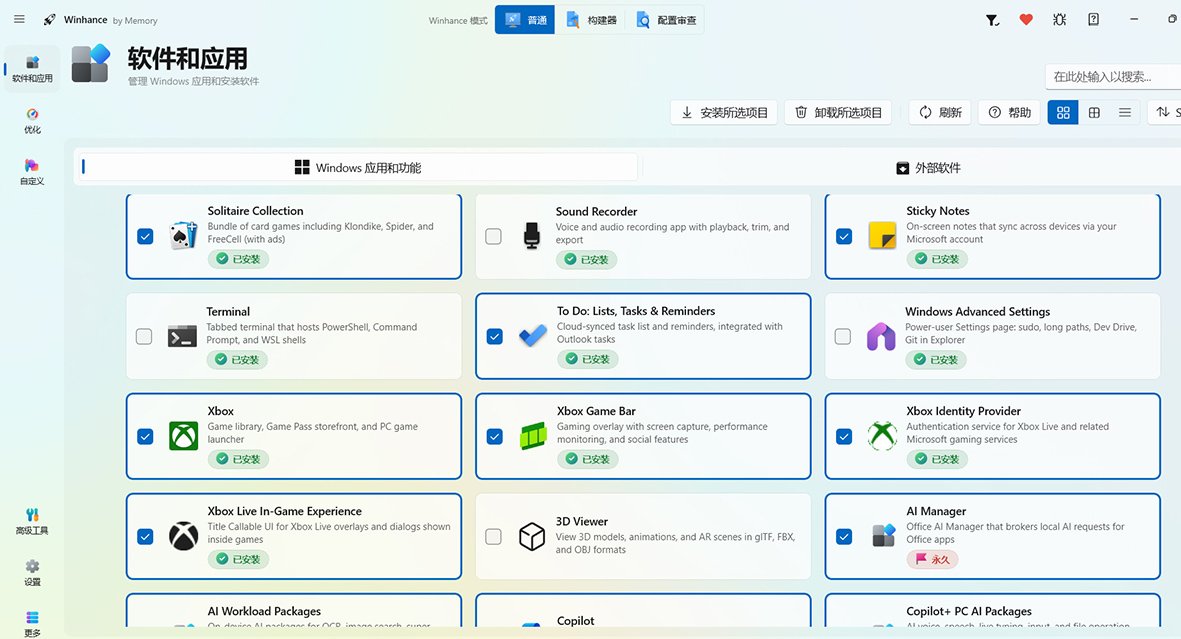Uncheck Xbox Game Bar checkbox

pyautogui.click(x=495, y=436)
